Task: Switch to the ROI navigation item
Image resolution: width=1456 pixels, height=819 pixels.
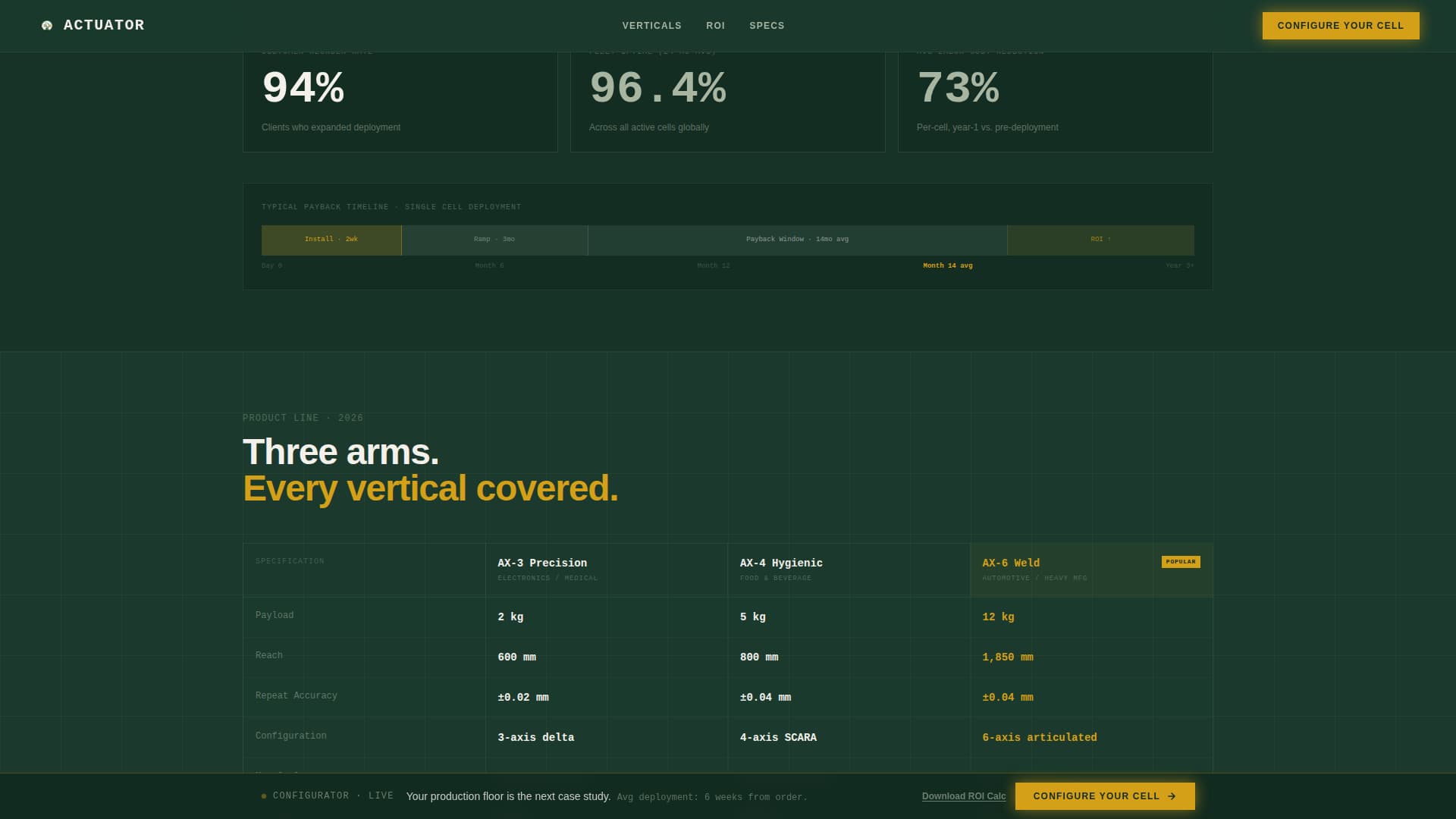Action: click(714, 25)
